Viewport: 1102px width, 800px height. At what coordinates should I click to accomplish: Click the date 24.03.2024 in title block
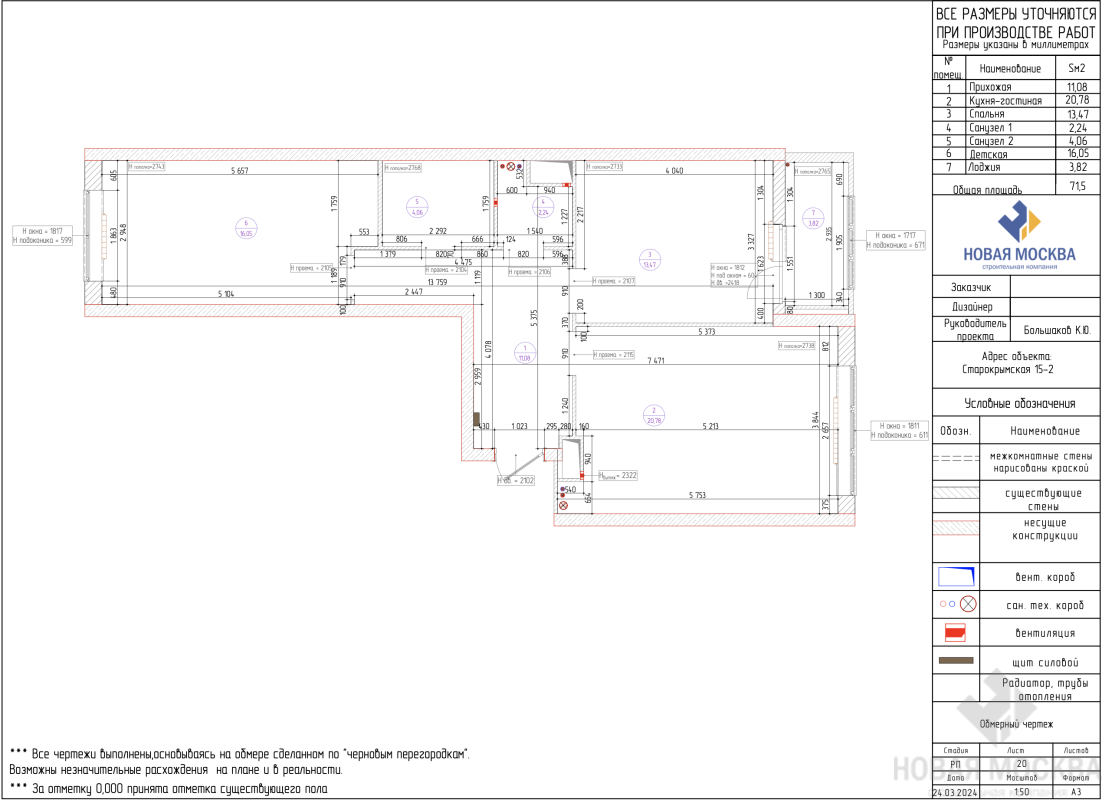pyautogui.click(x=953, y=792)
